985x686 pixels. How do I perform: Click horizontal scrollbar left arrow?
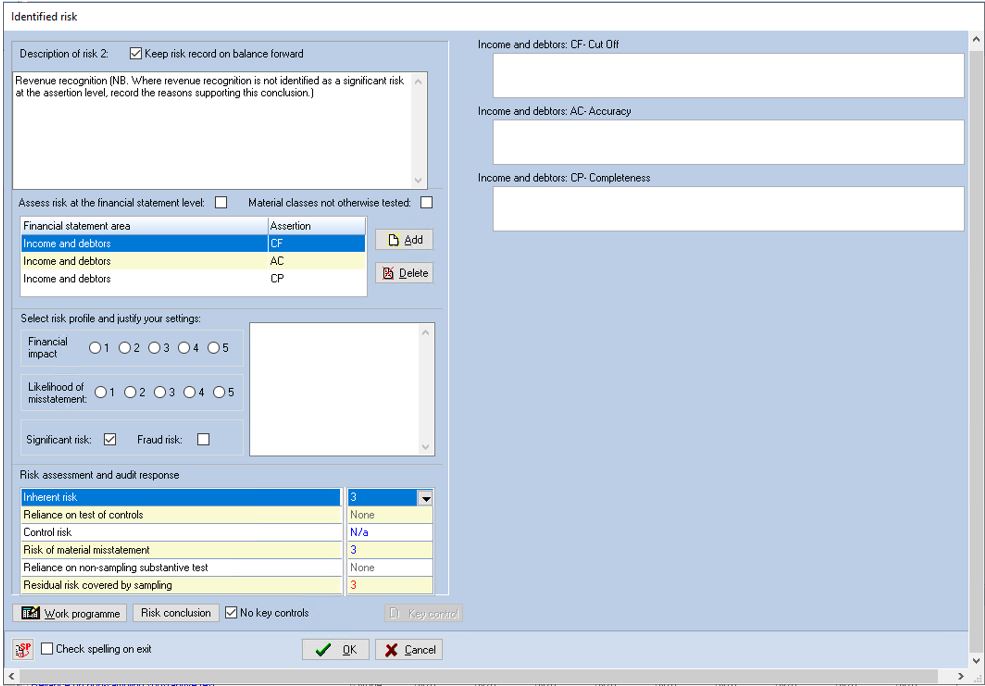(11, 676)
